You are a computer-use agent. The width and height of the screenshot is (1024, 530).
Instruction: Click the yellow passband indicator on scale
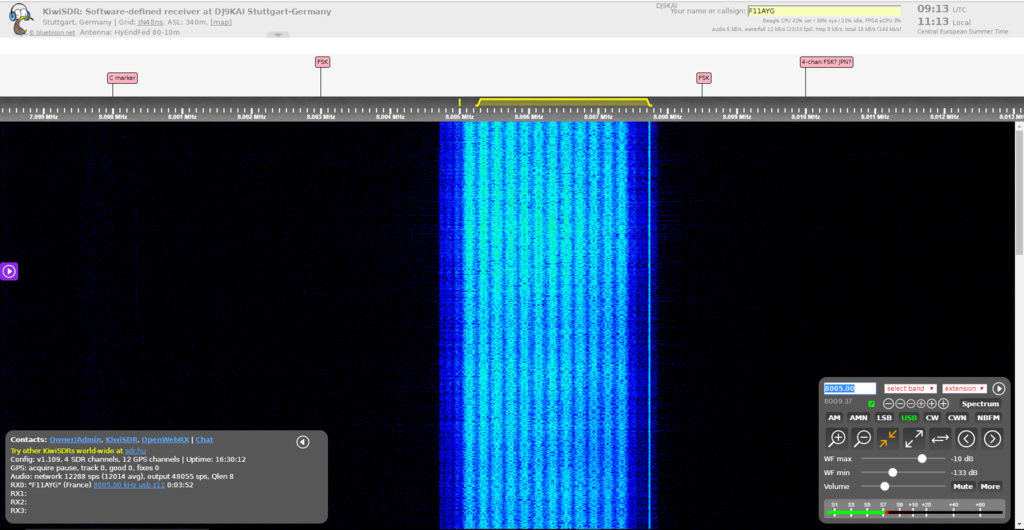point(564,102)
